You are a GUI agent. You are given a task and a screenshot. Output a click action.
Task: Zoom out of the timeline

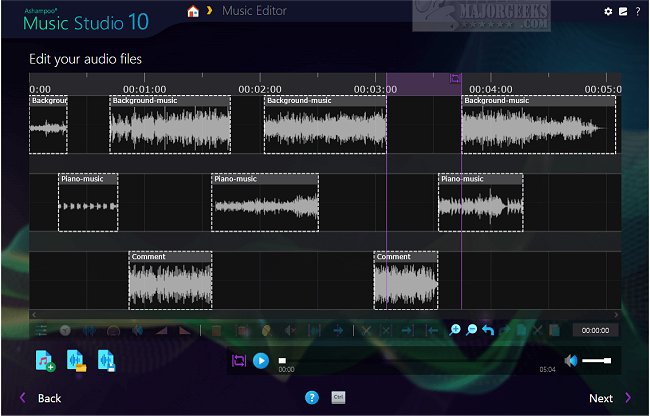click(472, 329)
